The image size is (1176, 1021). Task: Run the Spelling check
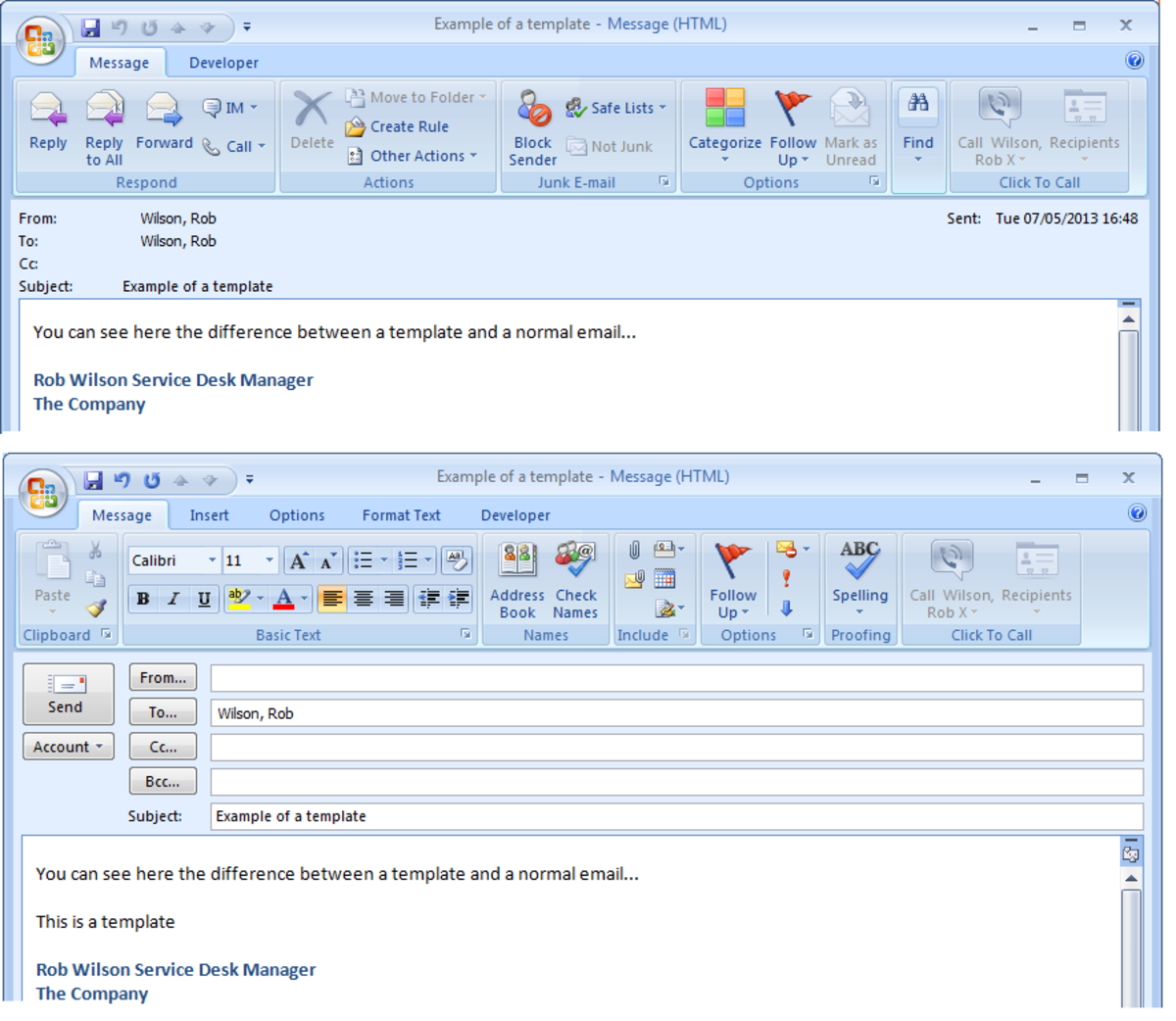pyautogui.click(x=859, y=578)
